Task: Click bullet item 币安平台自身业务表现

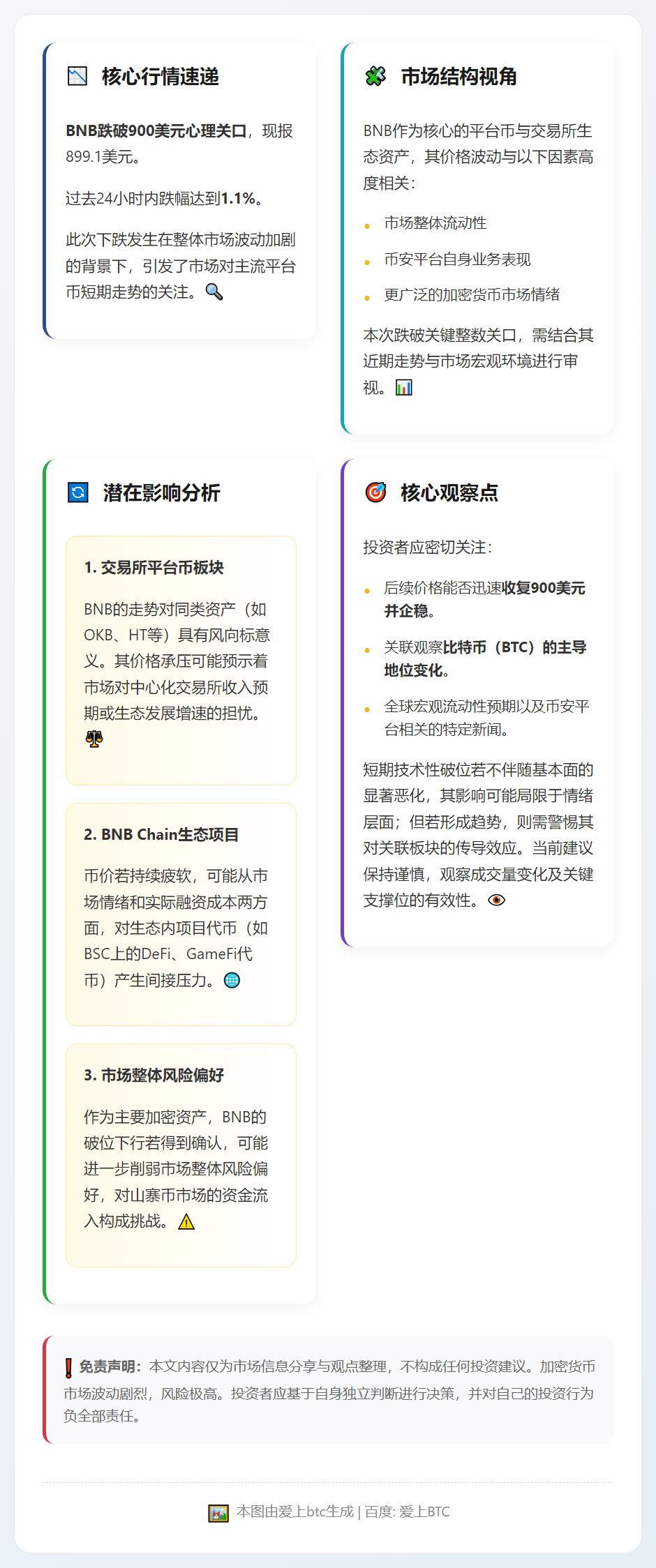Action: tap(457, 259)
